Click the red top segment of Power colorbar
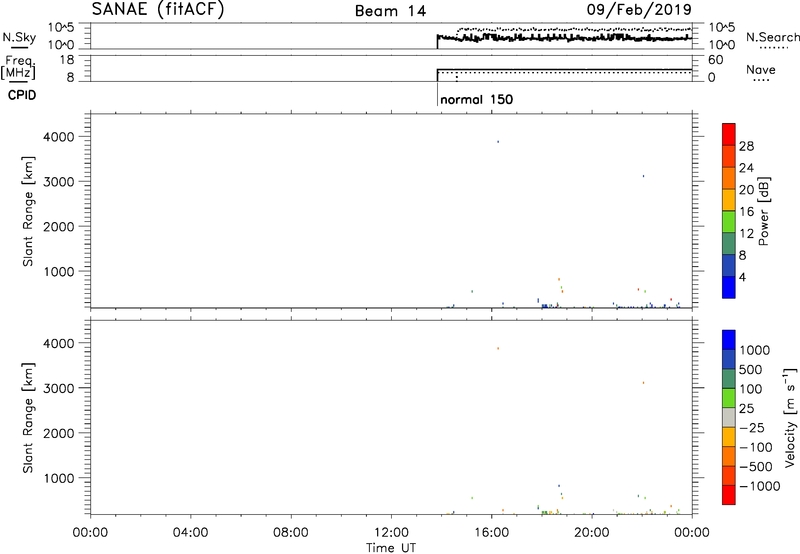Image resolution: width=800 pixels, height=554 pixels. 729,134
